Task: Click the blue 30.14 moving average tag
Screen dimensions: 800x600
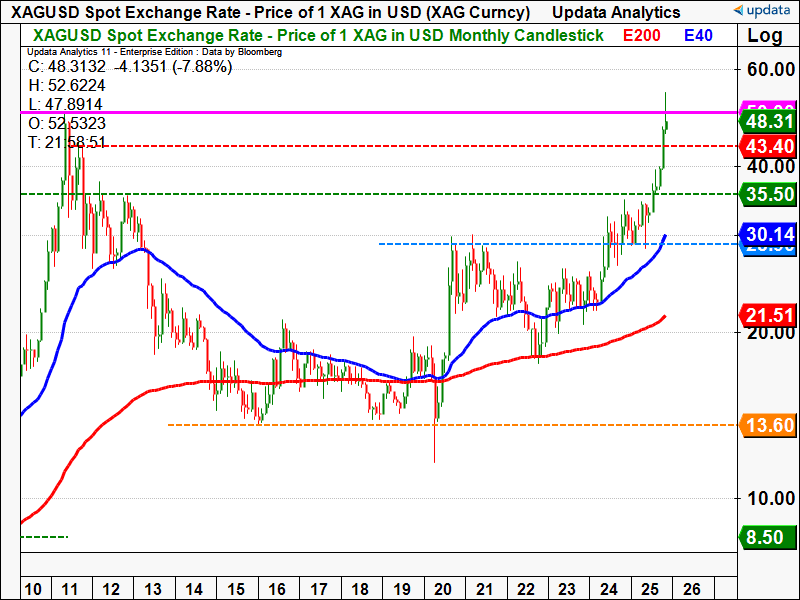Action: point(768,235)
